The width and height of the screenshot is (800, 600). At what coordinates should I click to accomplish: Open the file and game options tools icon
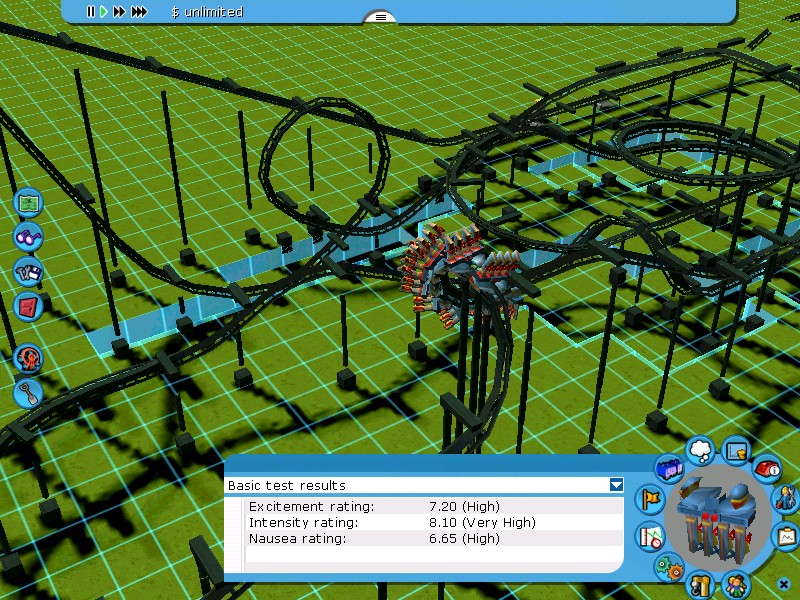(29, 271)
